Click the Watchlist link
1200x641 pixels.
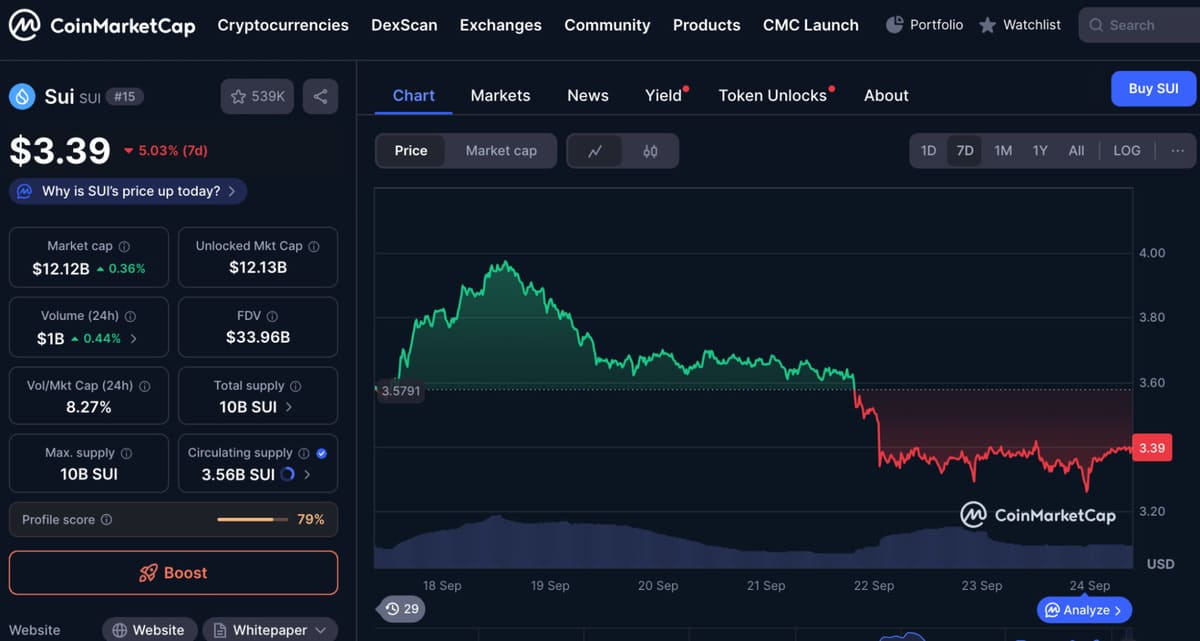point(1020,25)
